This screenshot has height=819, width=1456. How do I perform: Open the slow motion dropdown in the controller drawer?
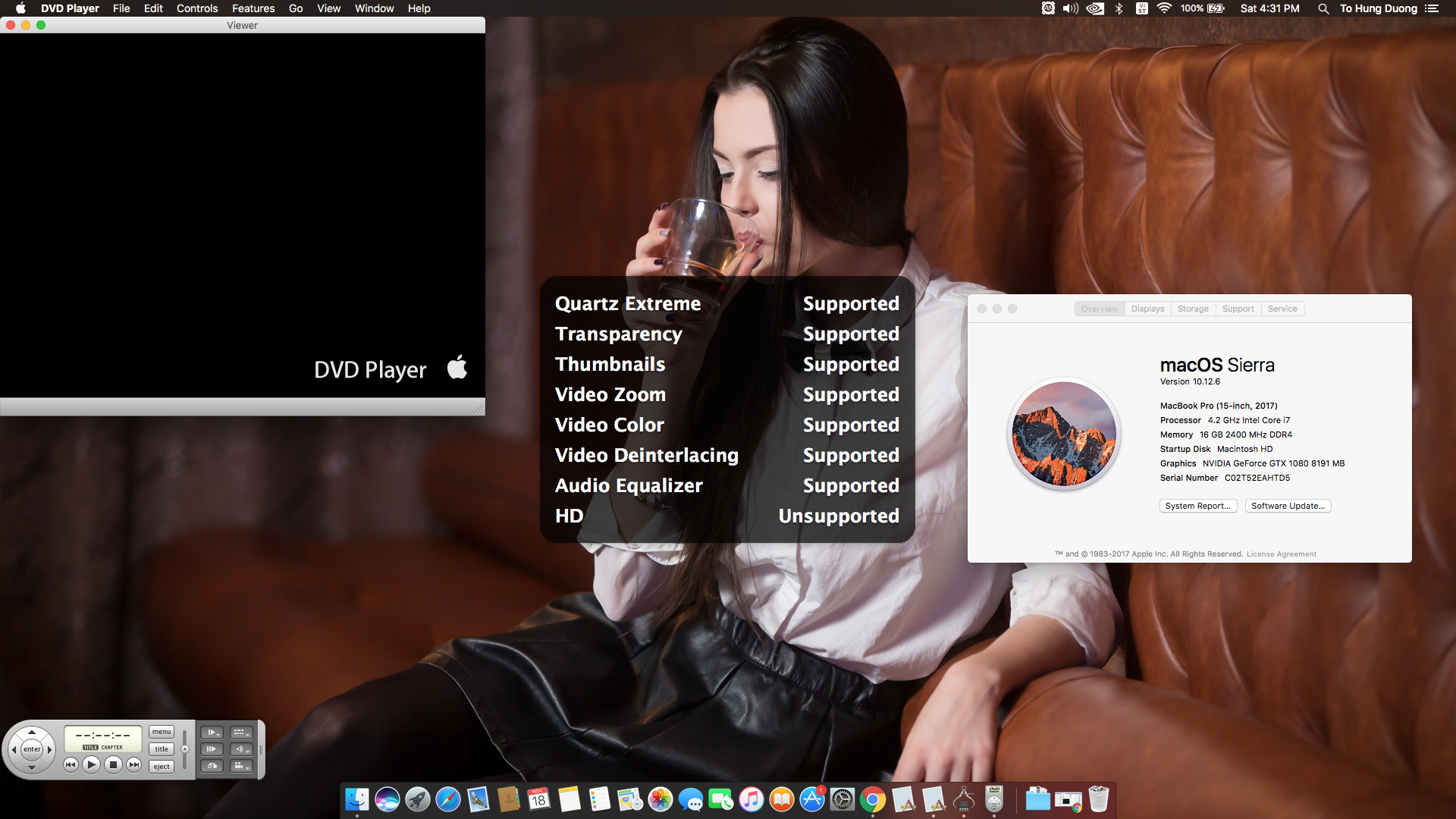(x=212, y=733)
